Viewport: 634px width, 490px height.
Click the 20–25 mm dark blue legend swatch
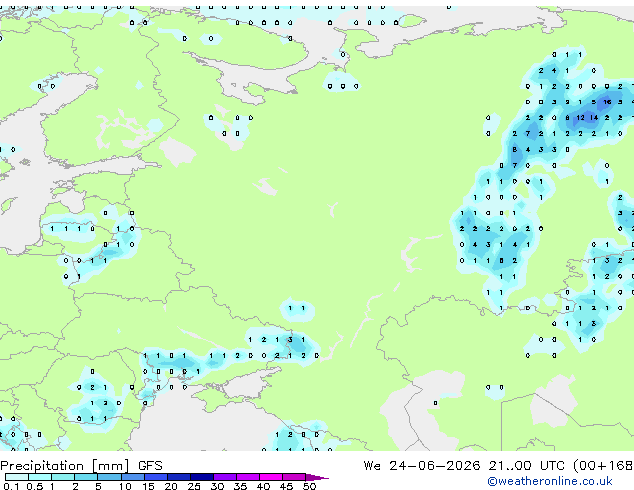(x=179, y=477)
